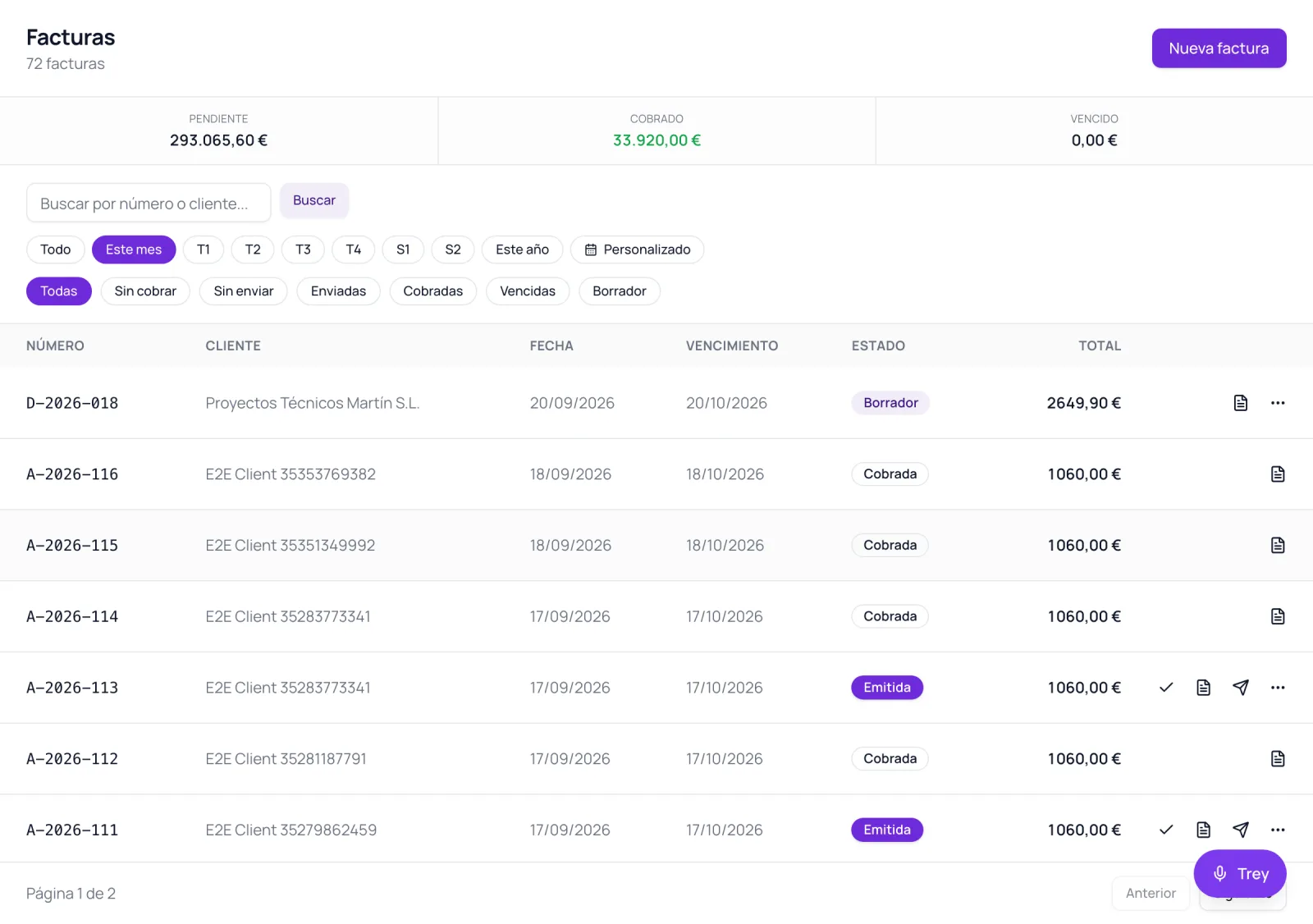The image size is (1313, 924).
Task: Filter invoices by T1 quarter
Action: point(204,249)
